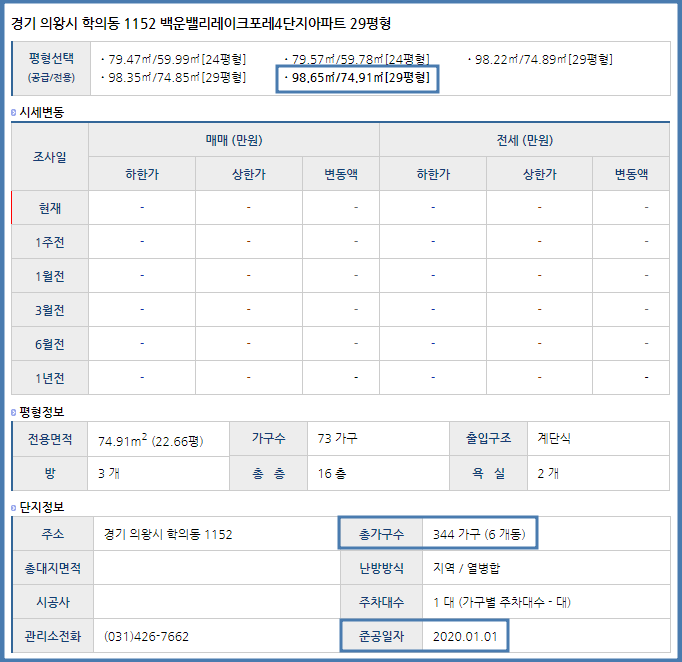Click the 현재 row label
Viewport: 682px width, 662px height.
tap(50, 208)
